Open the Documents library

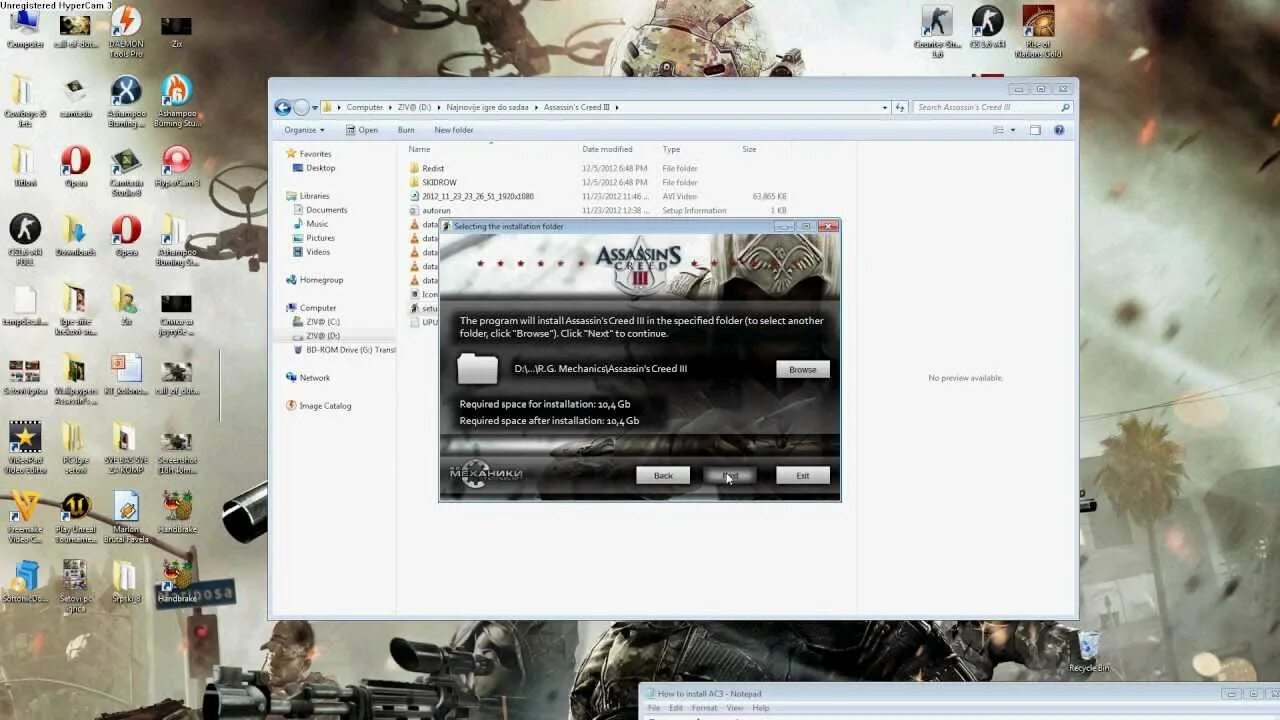point(326,210)
